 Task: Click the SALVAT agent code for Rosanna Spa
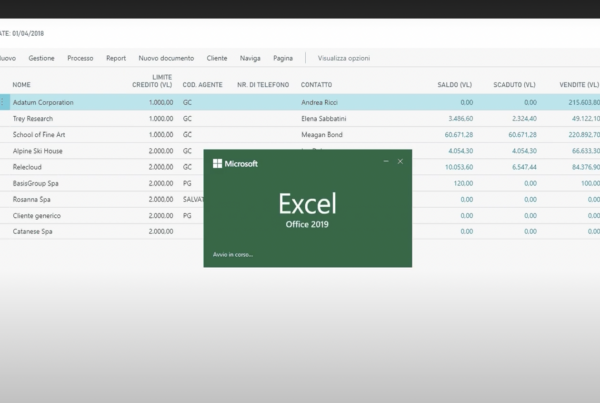click(193, 199)
